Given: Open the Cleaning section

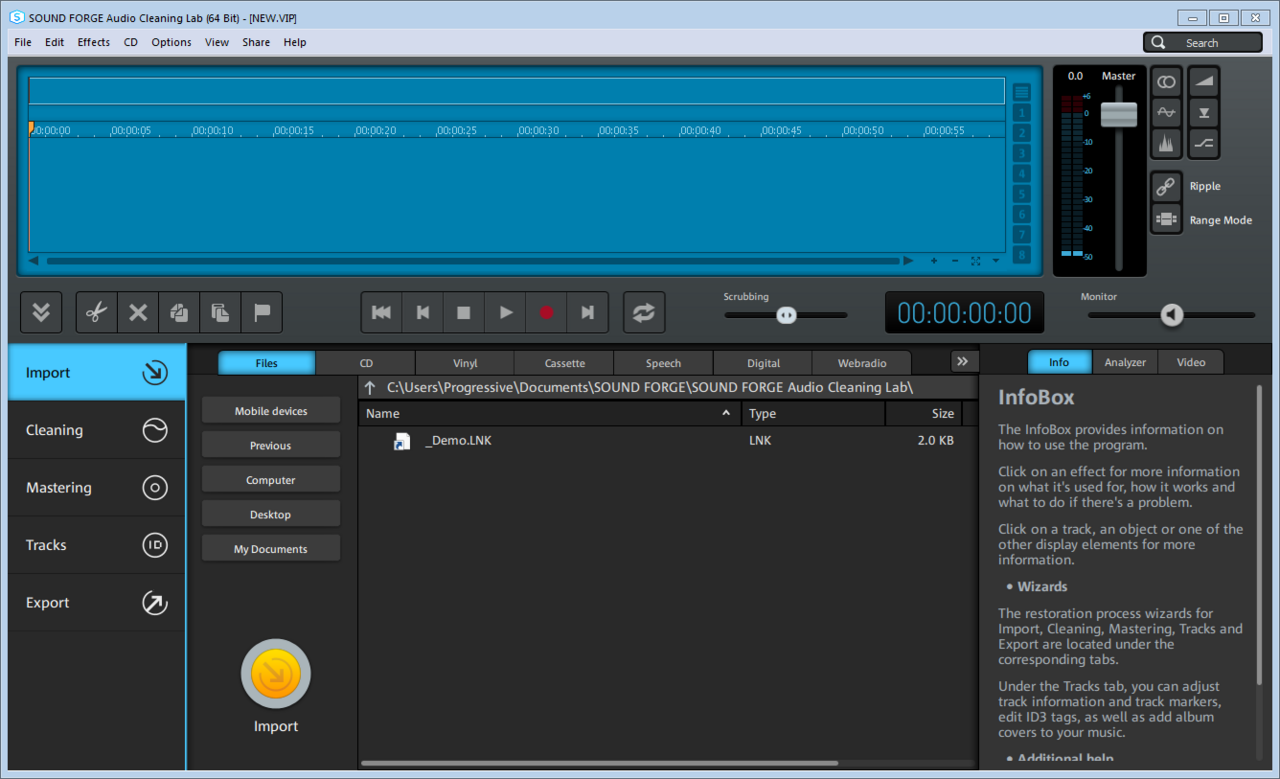Looking at the screenshot, I should coord(97,430).
